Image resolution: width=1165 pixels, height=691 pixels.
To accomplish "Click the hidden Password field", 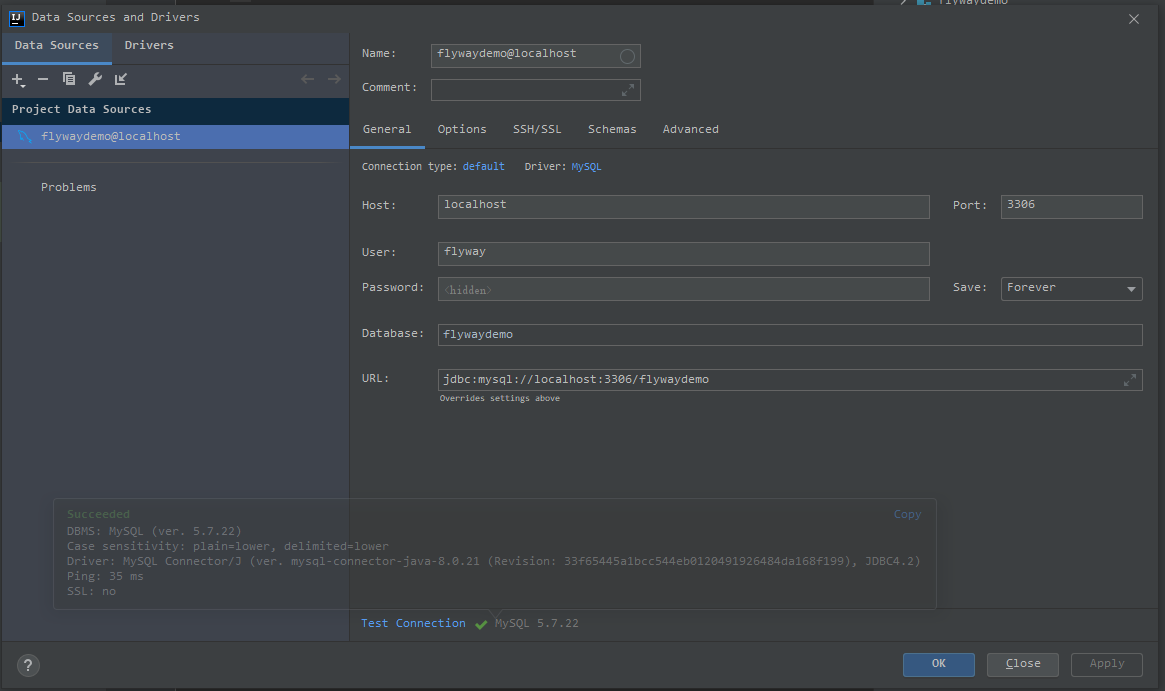I will 684,289.
